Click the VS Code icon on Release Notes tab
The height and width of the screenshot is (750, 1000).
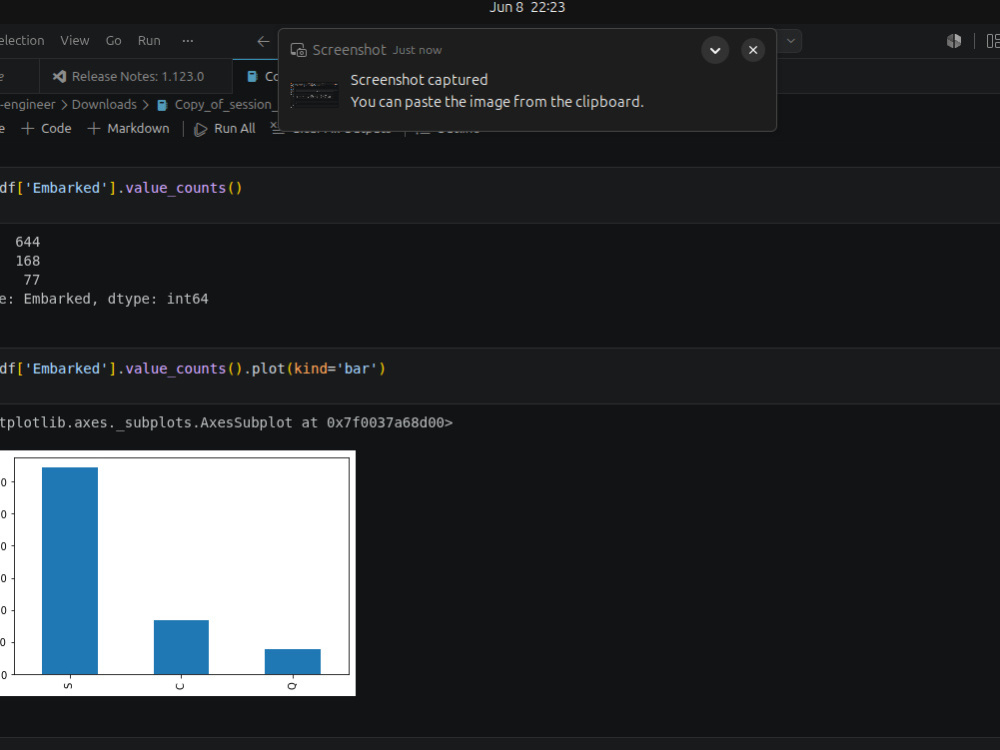[59, 77]
